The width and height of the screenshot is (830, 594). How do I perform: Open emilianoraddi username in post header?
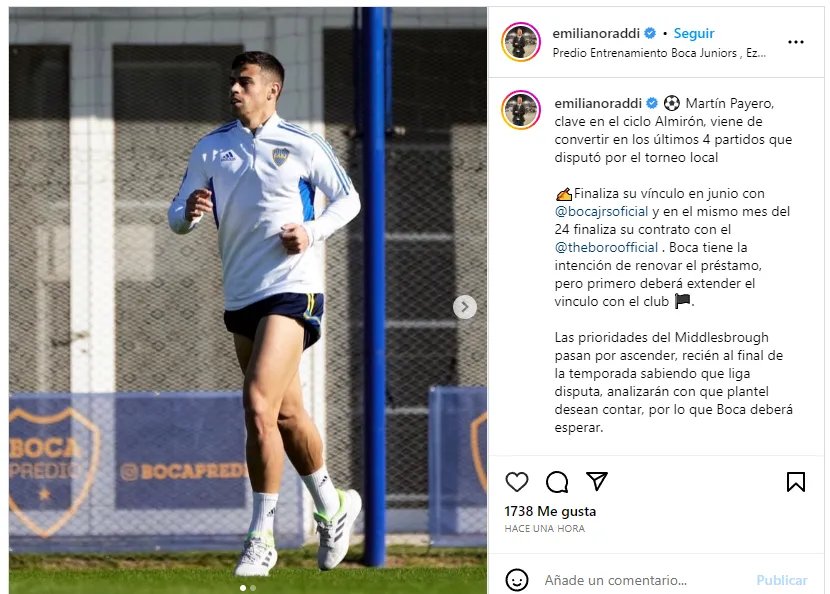coord(596,33)
